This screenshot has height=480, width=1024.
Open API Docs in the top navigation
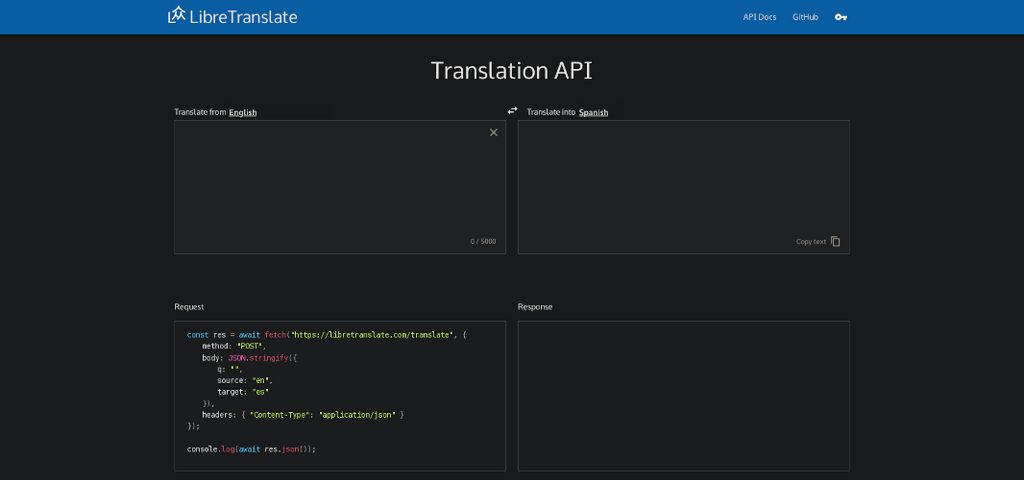tap(759, 17)
